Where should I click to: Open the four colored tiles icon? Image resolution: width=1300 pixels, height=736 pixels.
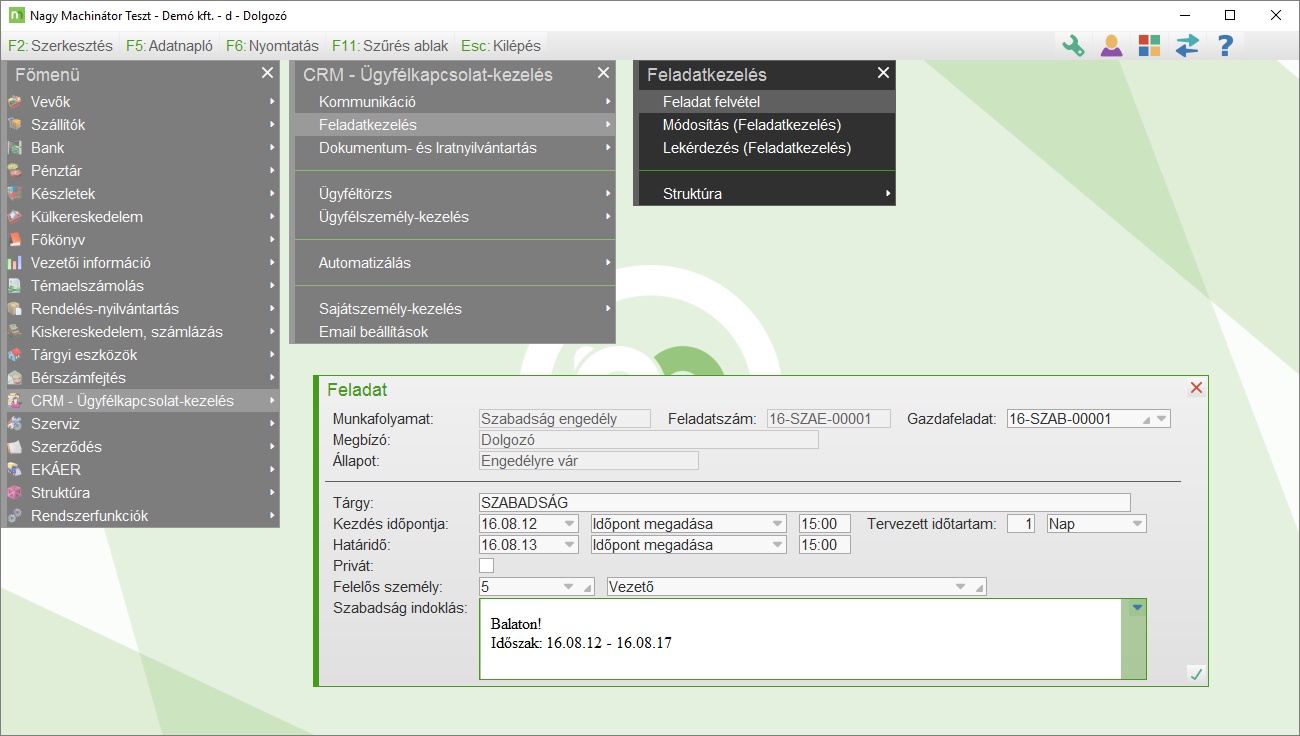pyautogui.click(x=1149, y=46)
